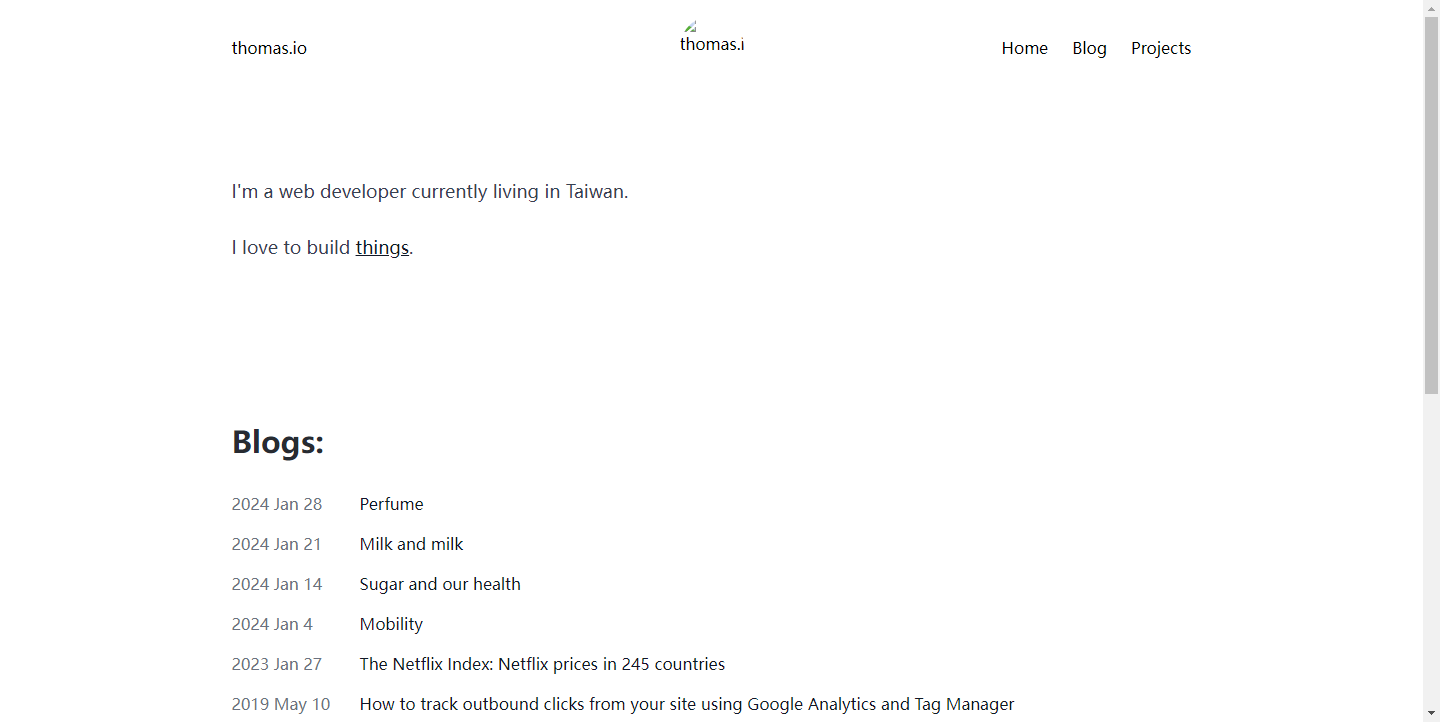The image size is (1440, 722).
Task: Open the Blog nav item
Action: (1089, 48)
